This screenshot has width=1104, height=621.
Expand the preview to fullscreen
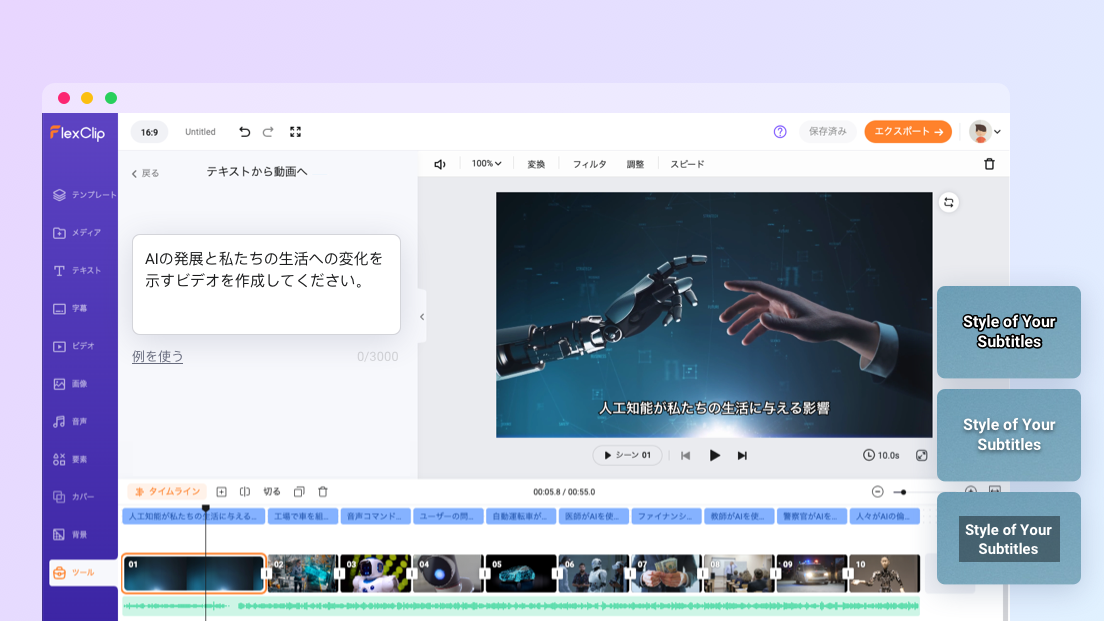[922, 456]
